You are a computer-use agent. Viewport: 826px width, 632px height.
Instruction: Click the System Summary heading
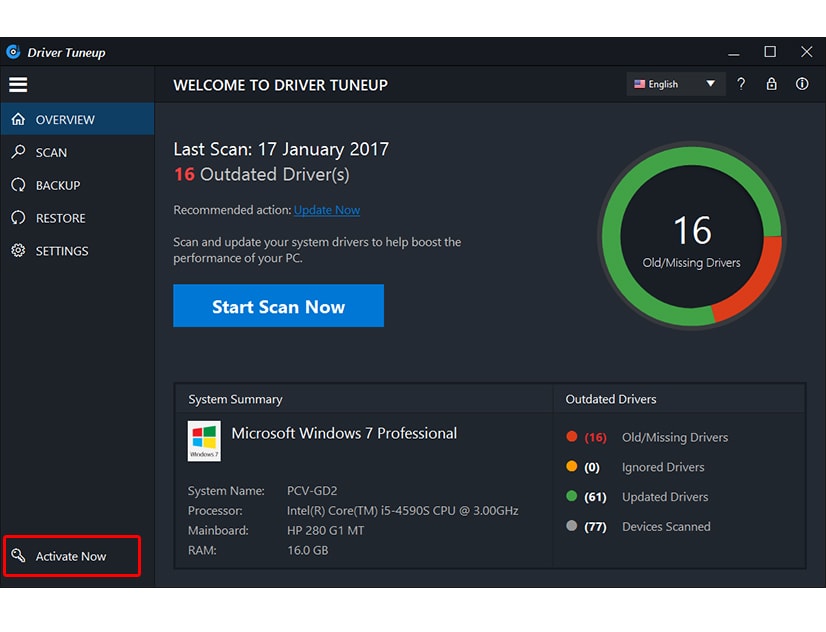[235, 399]
